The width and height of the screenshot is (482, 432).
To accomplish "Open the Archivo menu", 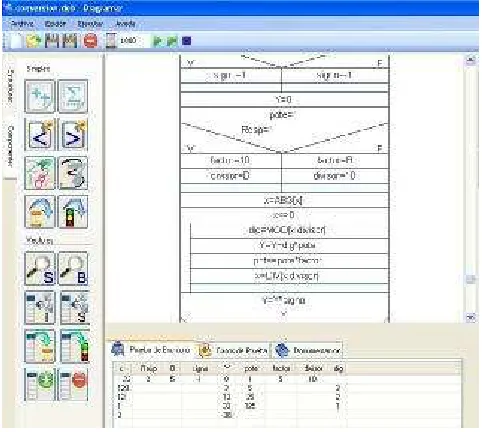I will coord(22,24).
